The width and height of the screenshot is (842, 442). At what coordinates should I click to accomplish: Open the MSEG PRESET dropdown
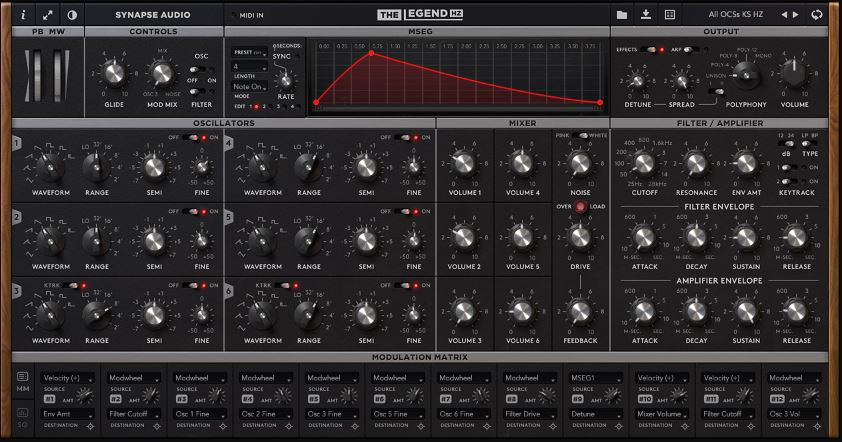click(250, 53)
